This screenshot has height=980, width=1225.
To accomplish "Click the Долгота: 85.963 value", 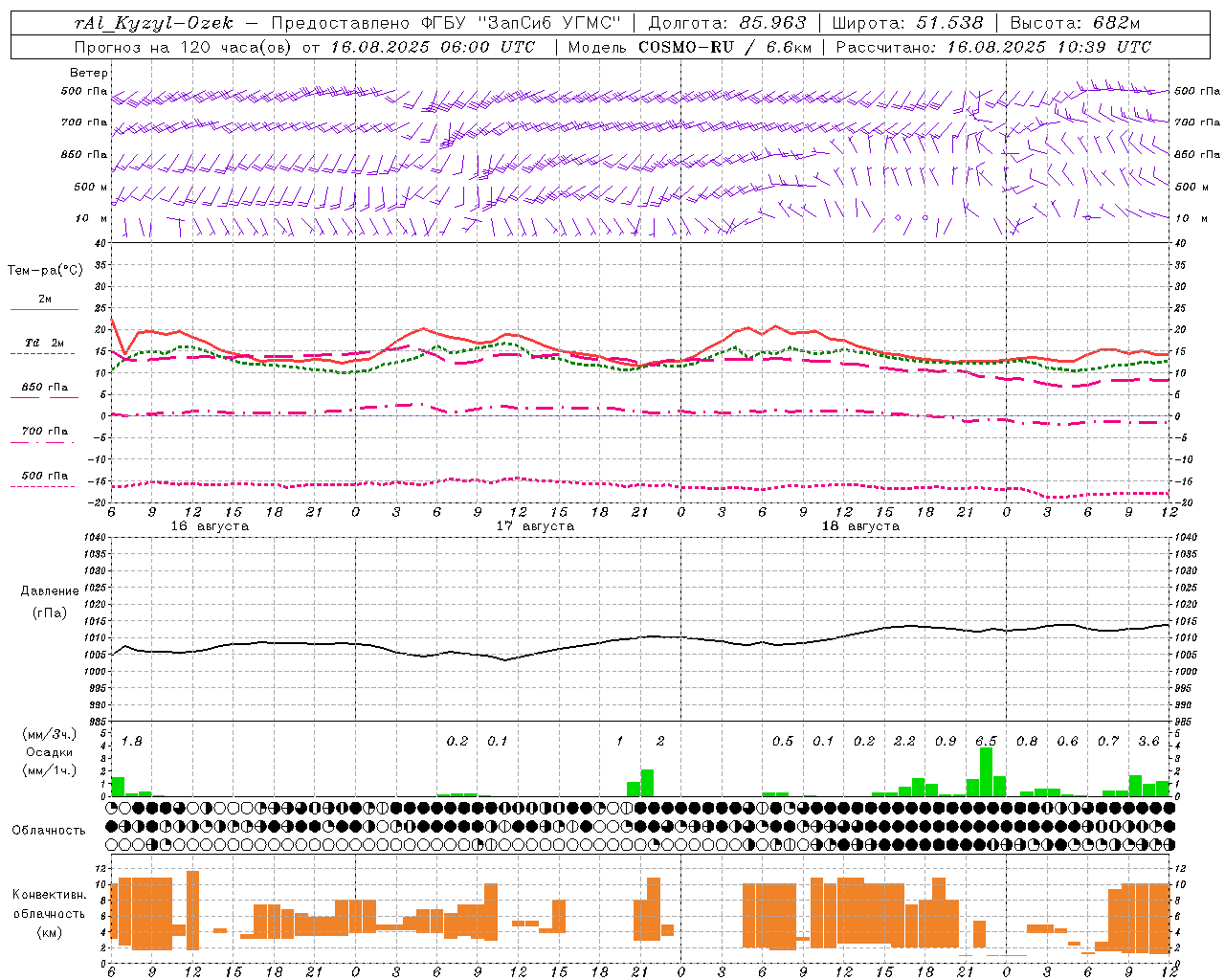I will pyautogui.click(x=727, y=24).
